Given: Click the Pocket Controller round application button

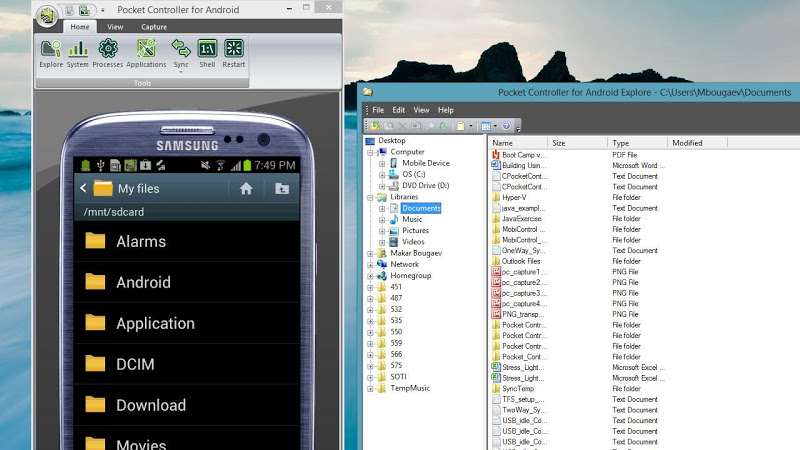Looking at the screenshot, I should point(47,16).
